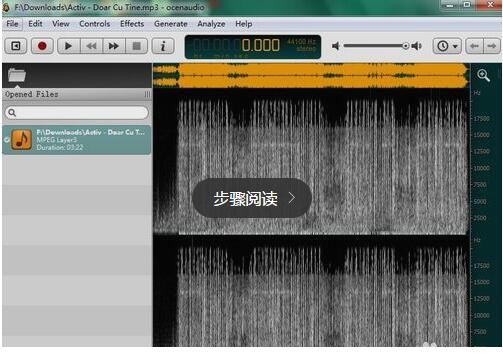Click the lower channel spectrogram
Screen dimensions: 503x360
tap(311, 292)
